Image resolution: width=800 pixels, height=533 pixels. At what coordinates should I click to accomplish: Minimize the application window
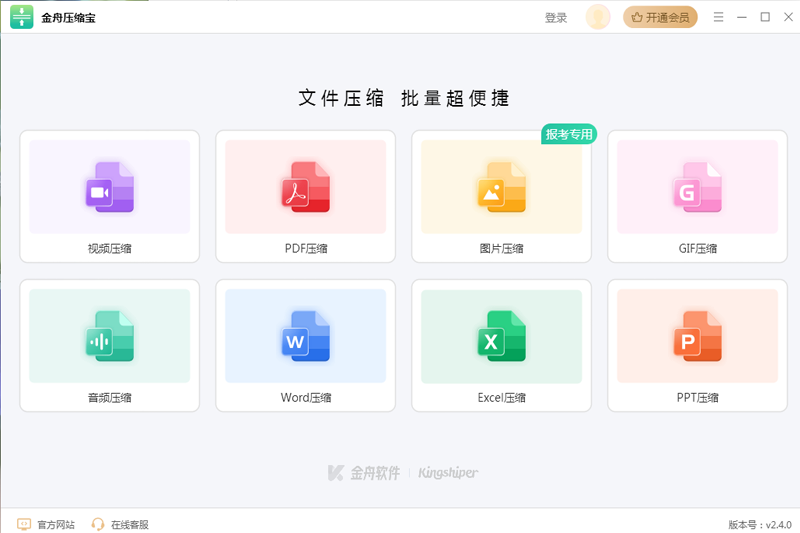click(x=742, y=17)
